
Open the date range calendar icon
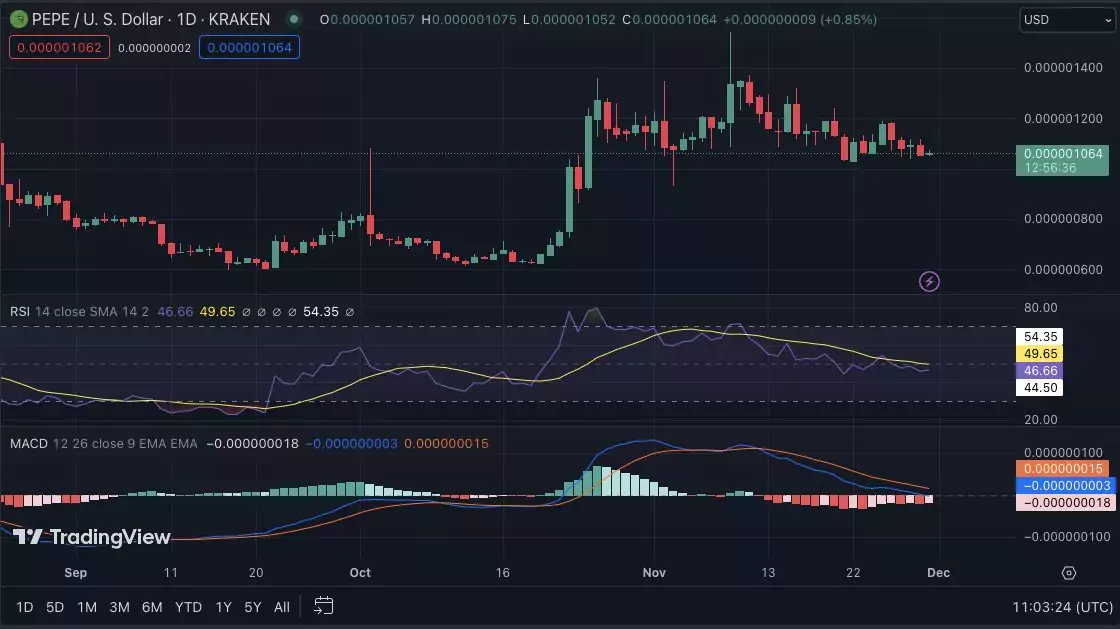tap(324, 606)
